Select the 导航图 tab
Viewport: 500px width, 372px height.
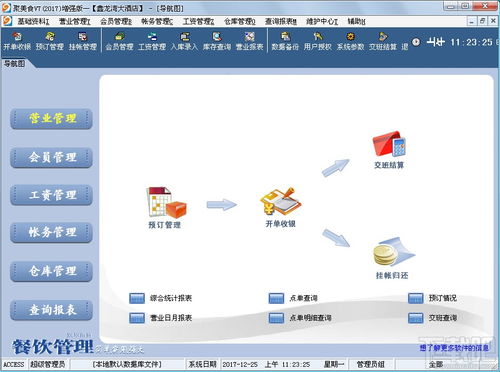(x=15, y=63)
